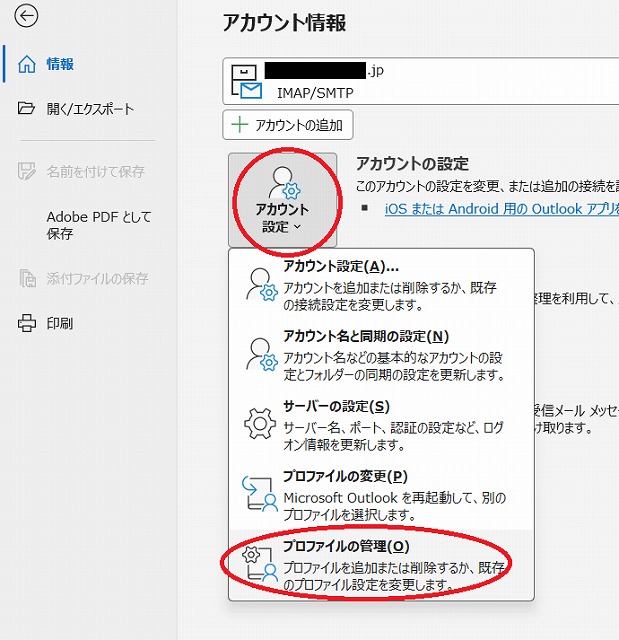Click the plus icon on アカウントの追加
619x640 pixels.
239,125
